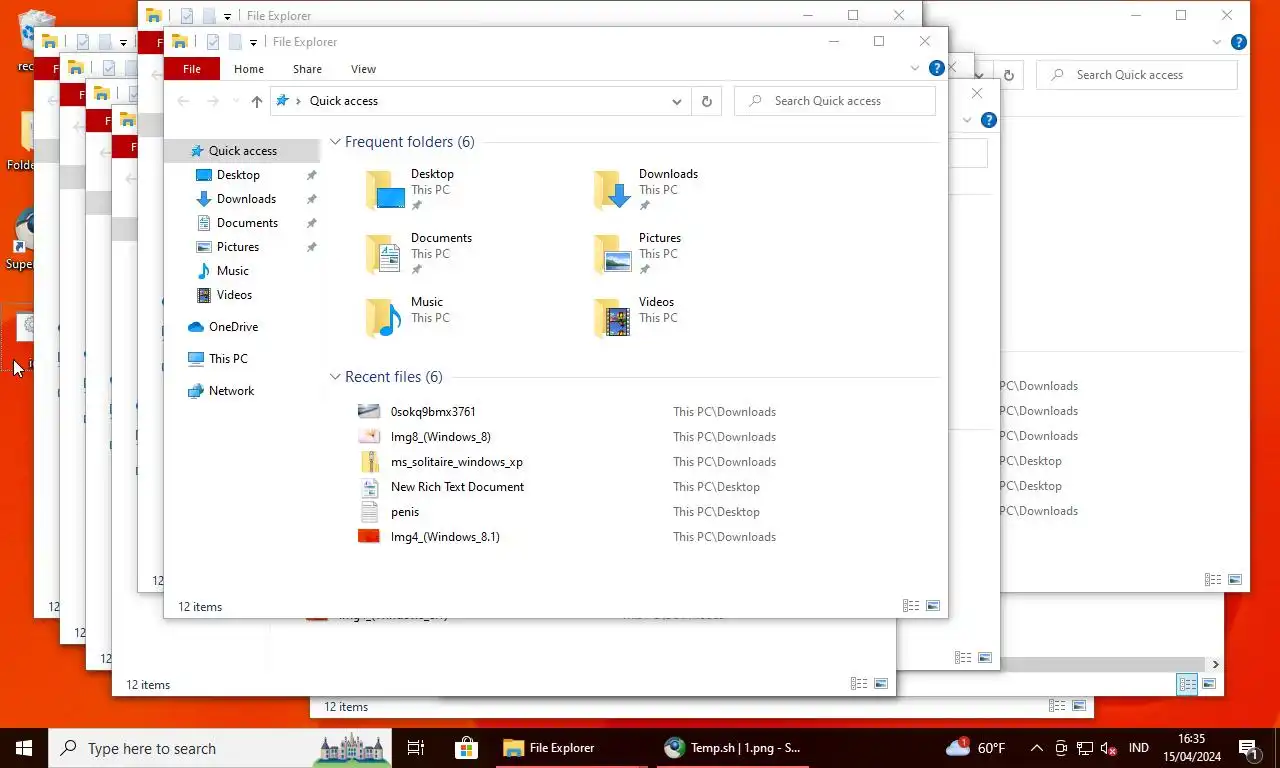Click Search Quick access box in rearmost right window
This screenshot has height=768, width=1280.
click(x=1137, y=75)
